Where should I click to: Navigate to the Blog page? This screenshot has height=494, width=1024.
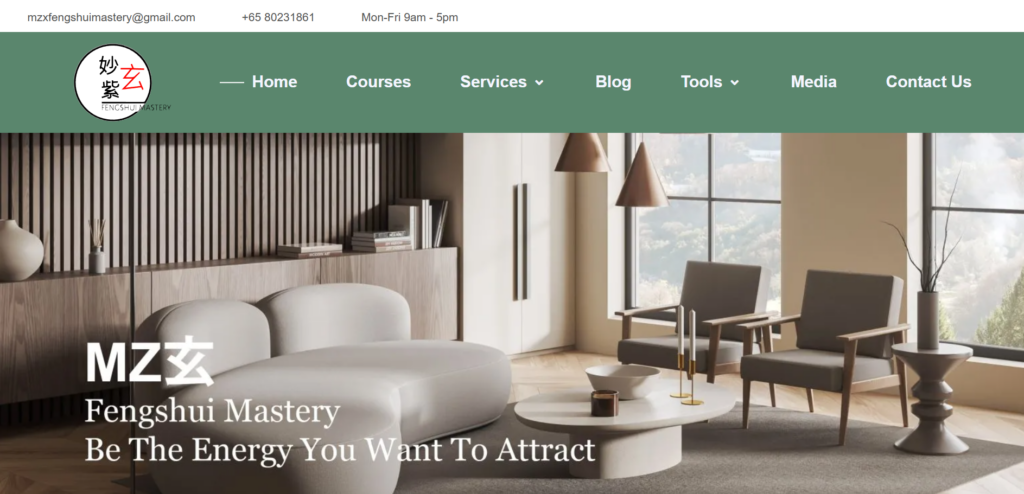[613, 82]
